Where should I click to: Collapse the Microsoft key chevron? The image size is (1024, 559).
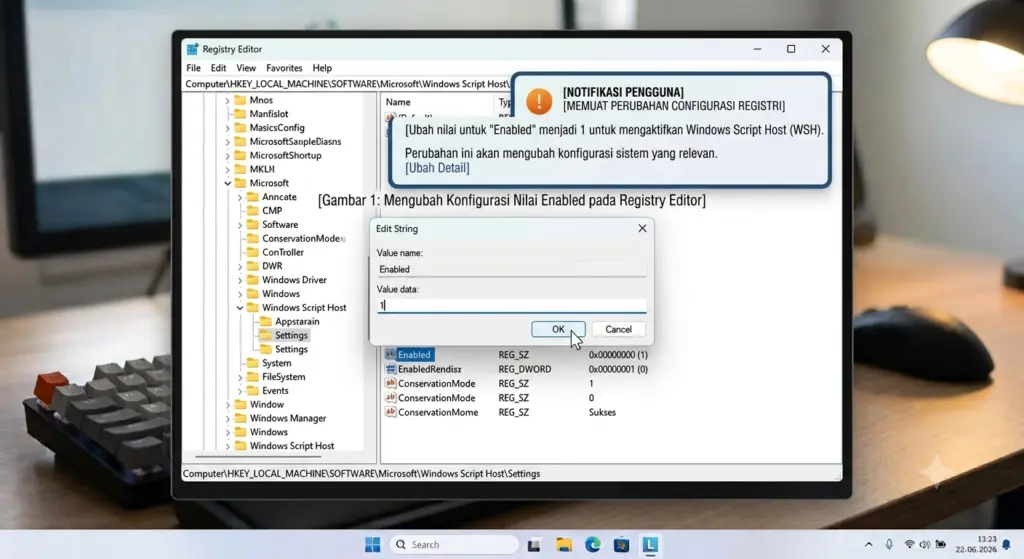point(227,183)
